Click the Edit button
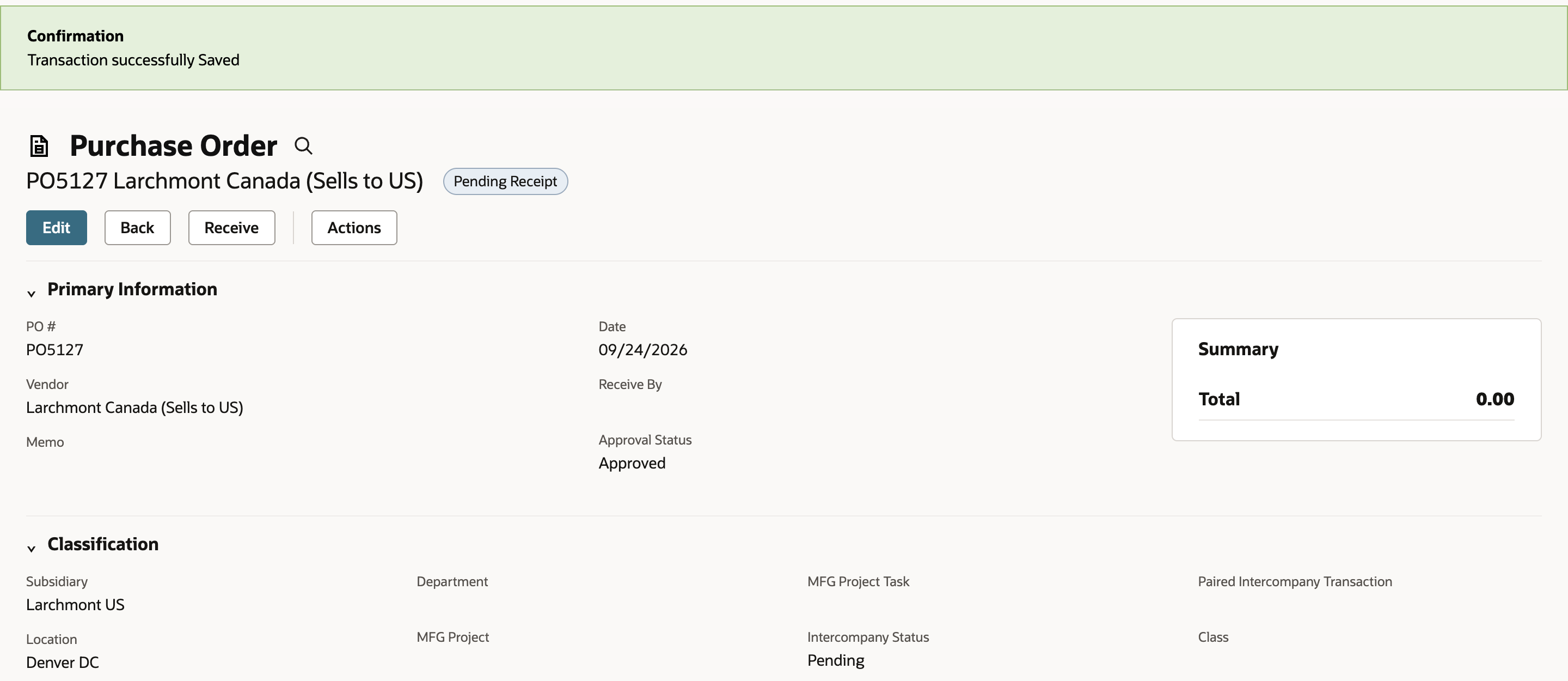The width and height of the screenshot is (1568, 681). click(x=57, y=228)
